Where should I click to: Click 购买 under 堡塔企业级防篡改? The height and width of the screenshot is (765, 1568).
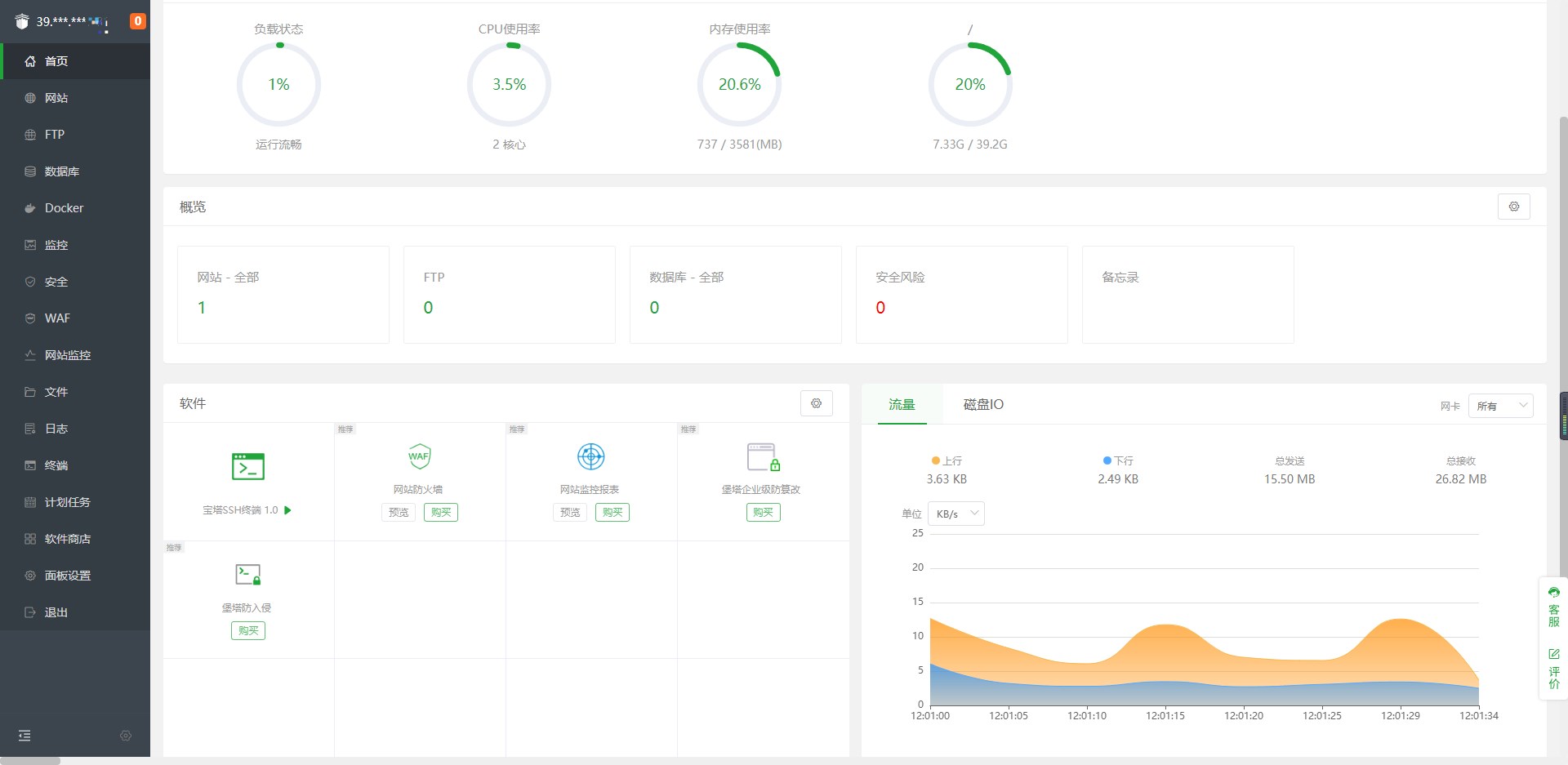point(764,512)
